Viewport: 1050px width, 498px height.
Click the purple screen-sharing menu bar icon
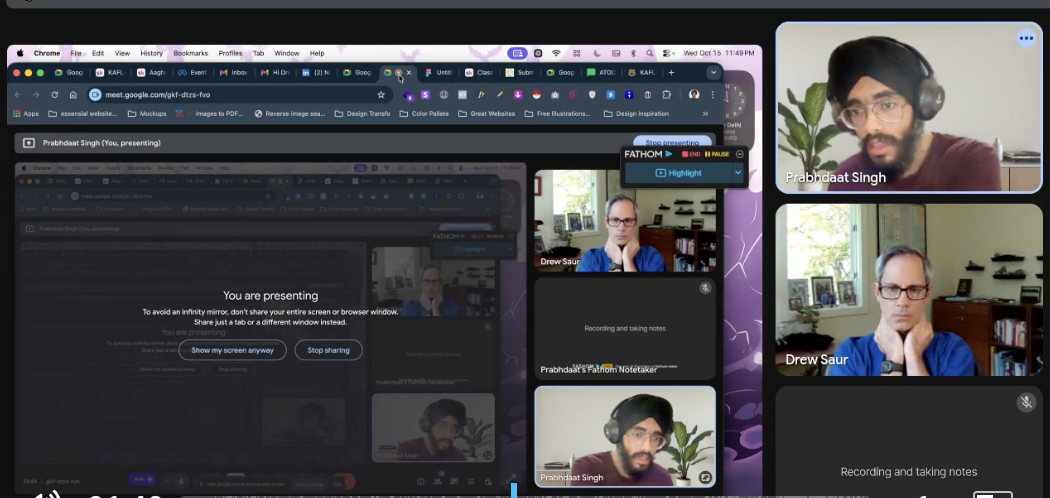click(516, 54)
